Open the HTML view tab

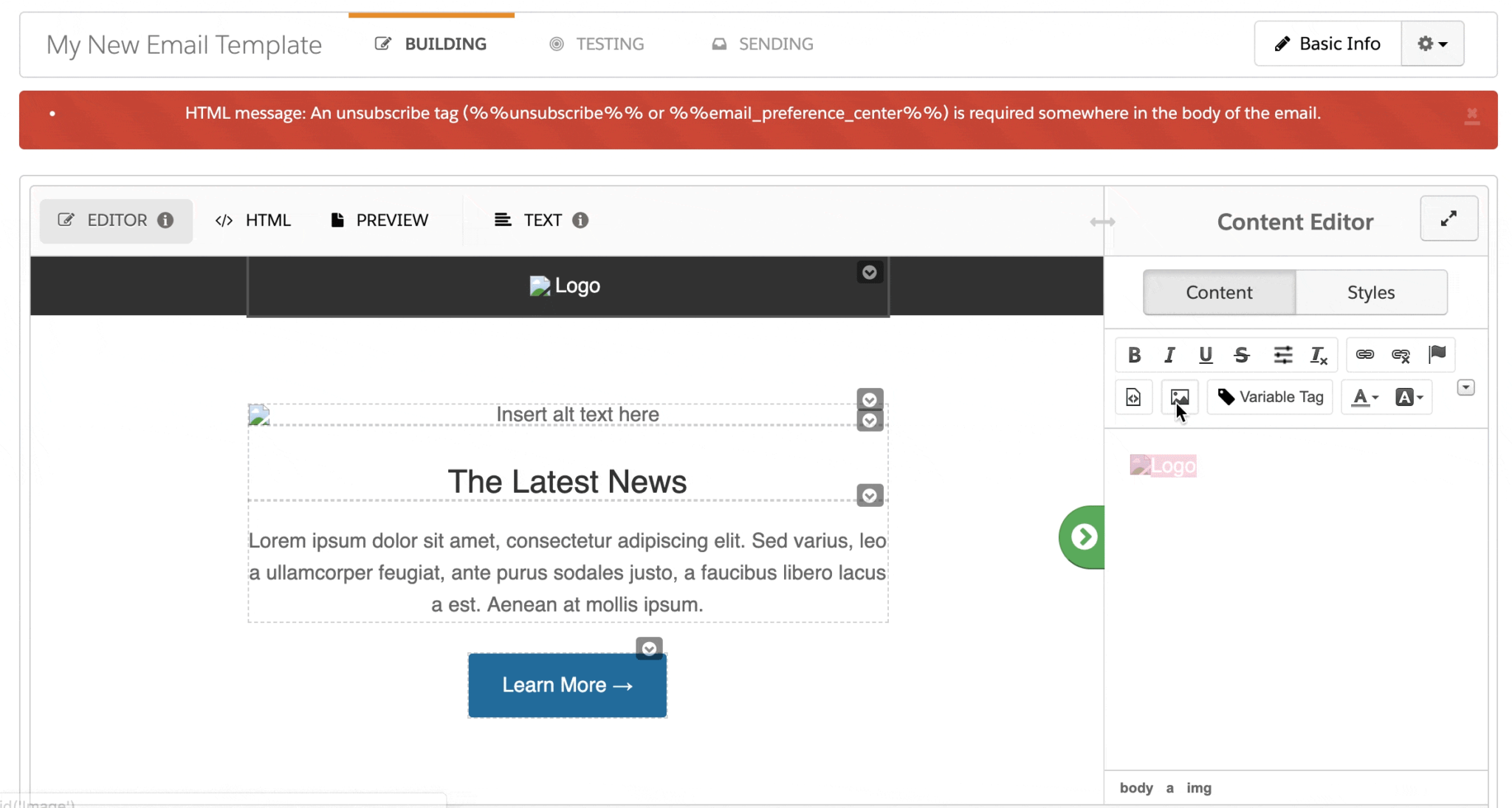252,220
